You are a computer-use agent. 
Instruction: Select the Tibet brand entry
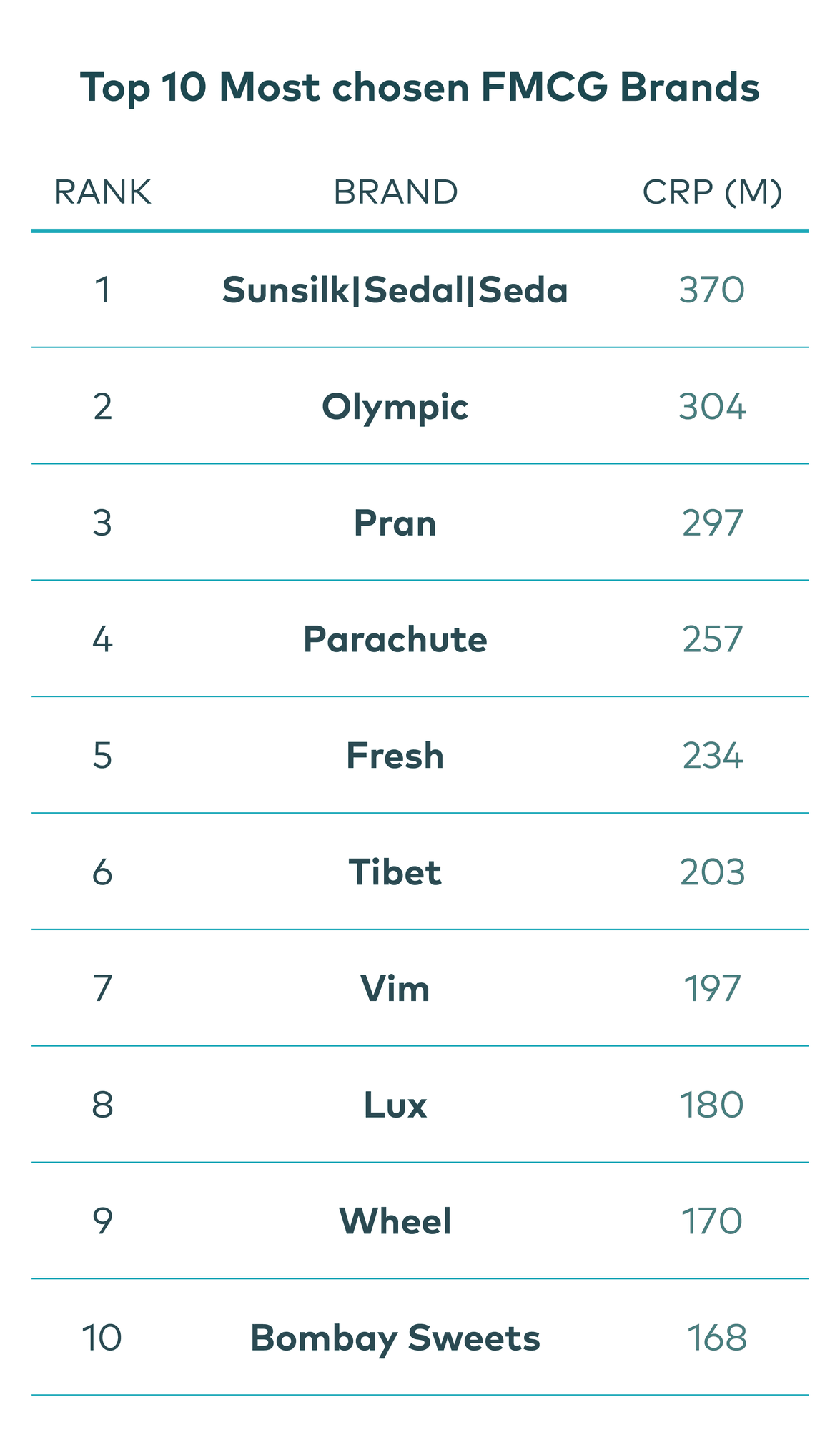point(395,873)
